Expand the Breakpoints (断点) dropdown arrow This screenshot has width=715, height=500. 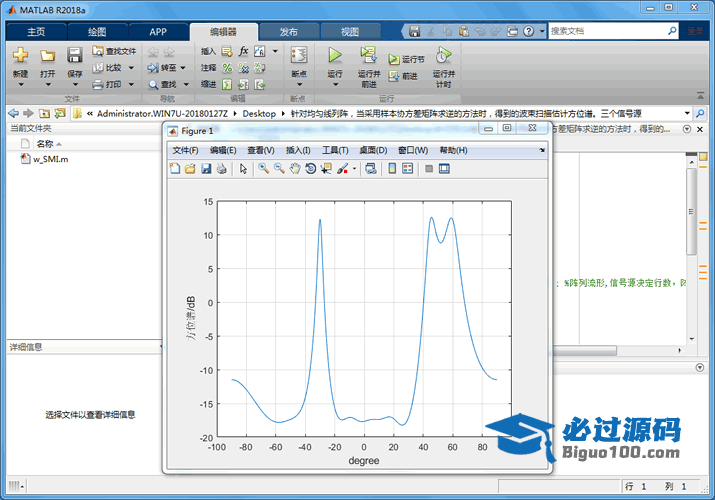[299, 85]
